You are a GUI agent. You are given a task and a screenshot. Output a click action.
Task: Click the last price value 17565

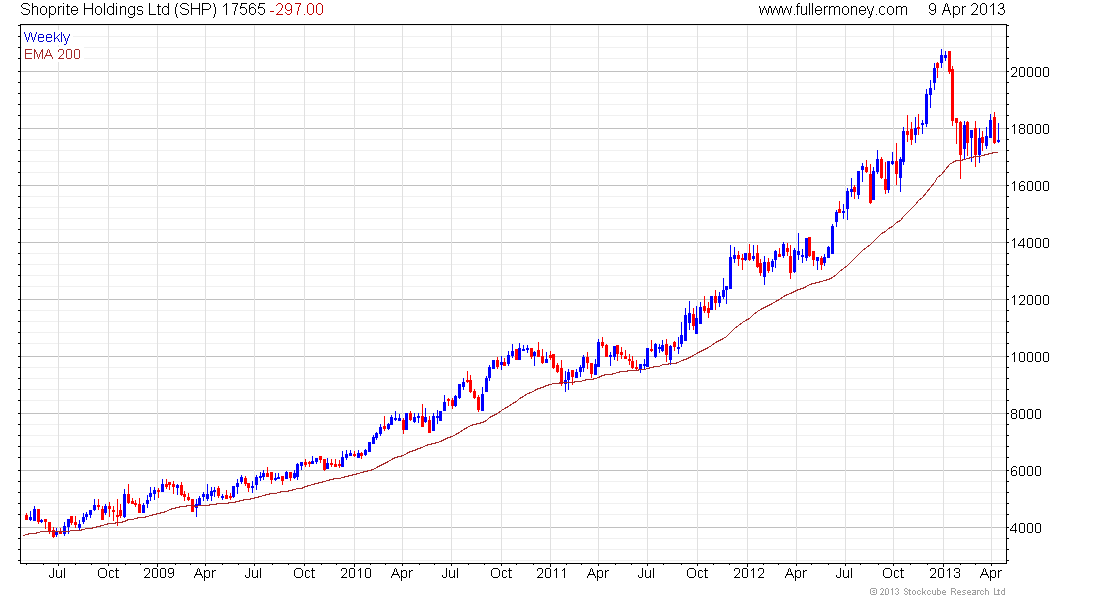[x=243, y=10]
